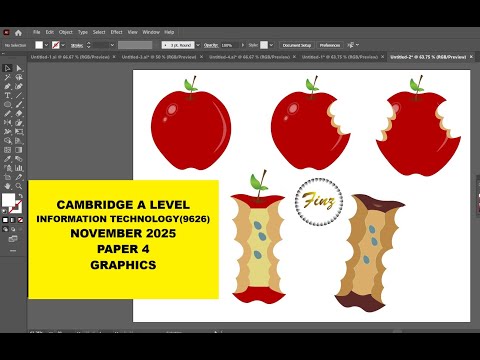Image resolution: width=480 pixels, height=360 pixels.
Task: Open the File menu
Action: pos(37,32)
